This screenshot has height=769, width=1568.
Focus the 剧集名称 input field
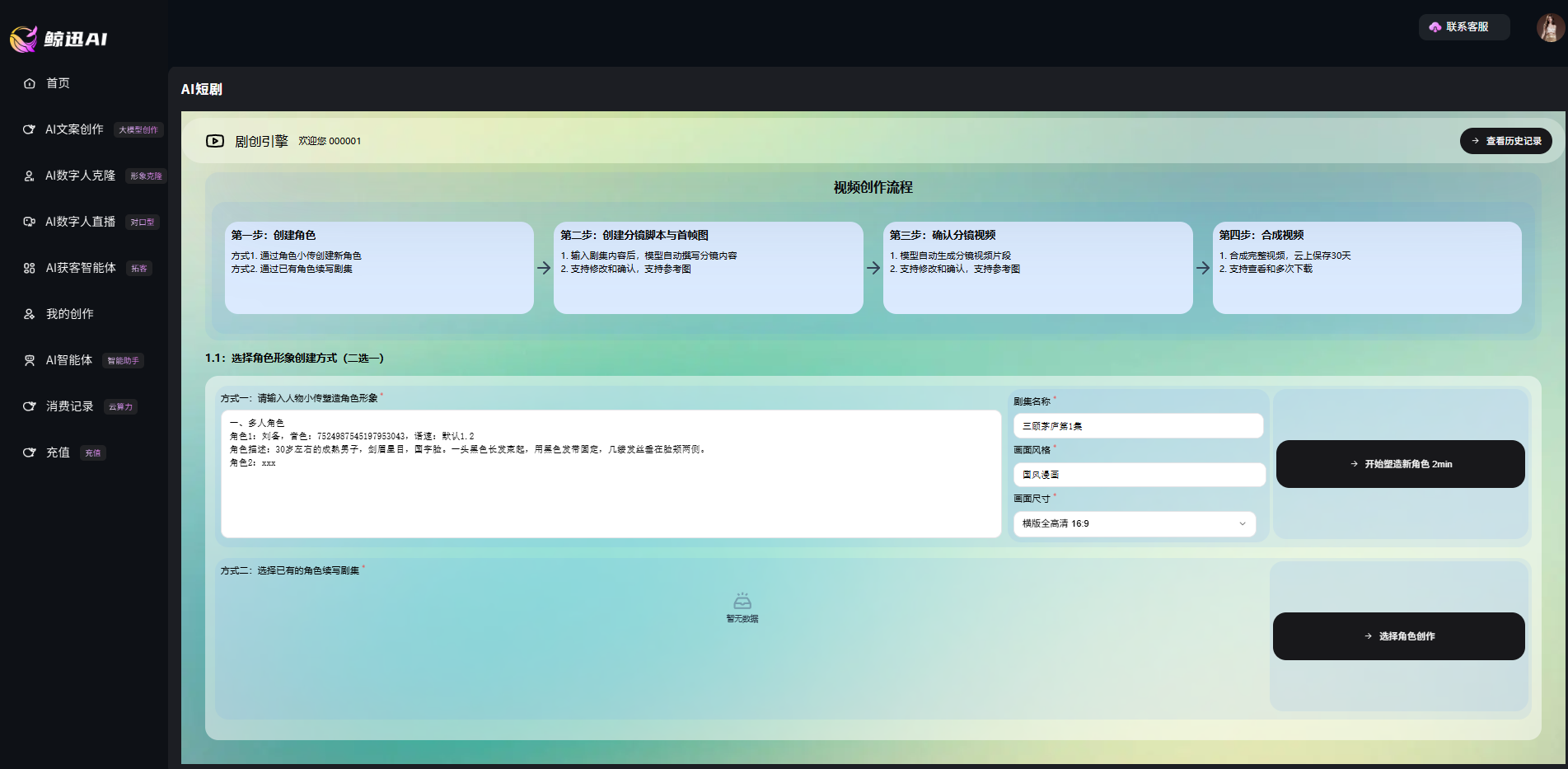point(1137,426)
